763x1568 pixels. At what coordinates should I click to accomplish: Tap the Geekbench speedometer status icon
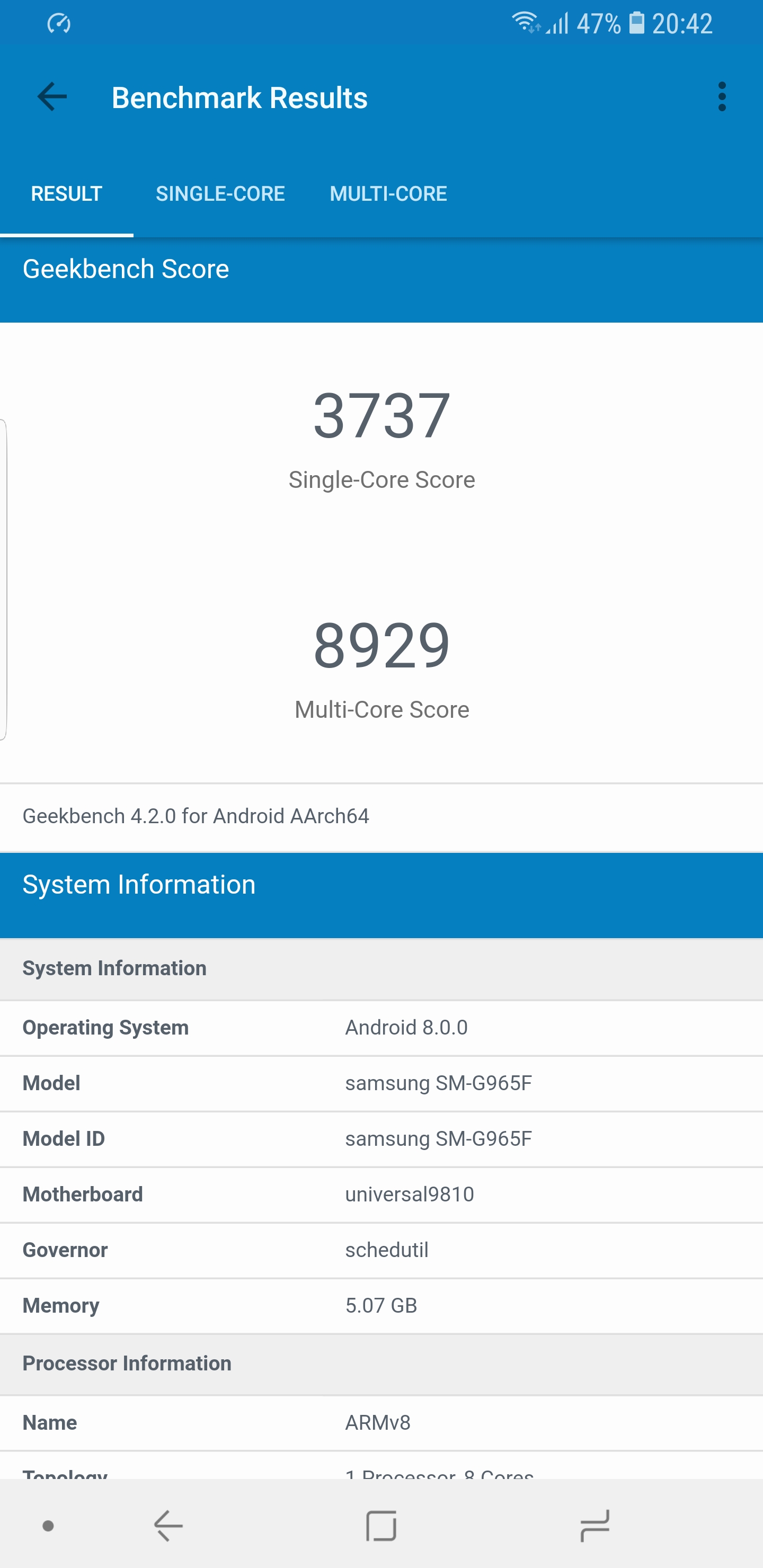click(x=59, y=24)
